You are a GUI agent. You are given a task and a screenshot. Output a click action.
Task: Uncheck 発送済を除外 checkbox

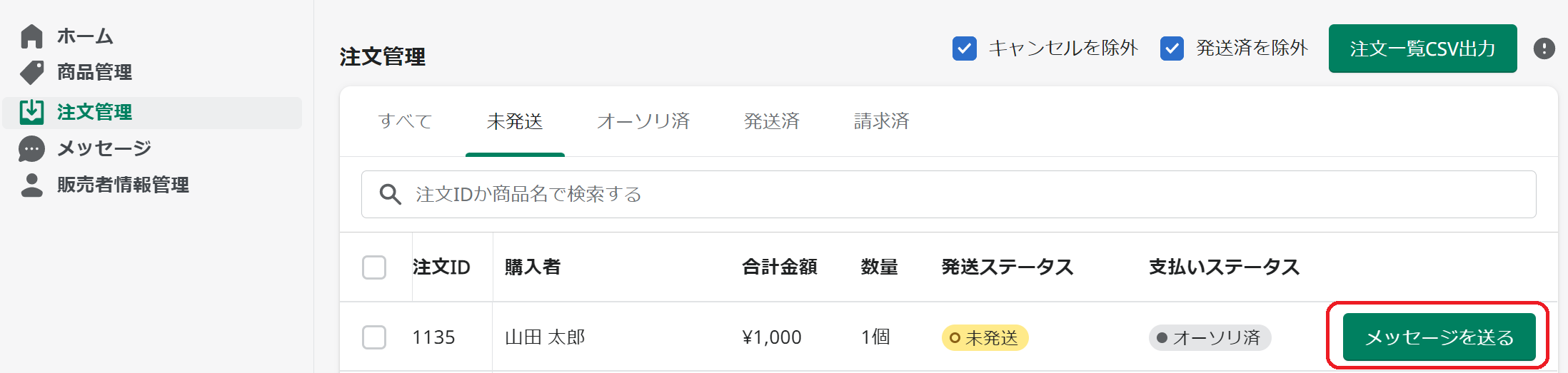1172,48
